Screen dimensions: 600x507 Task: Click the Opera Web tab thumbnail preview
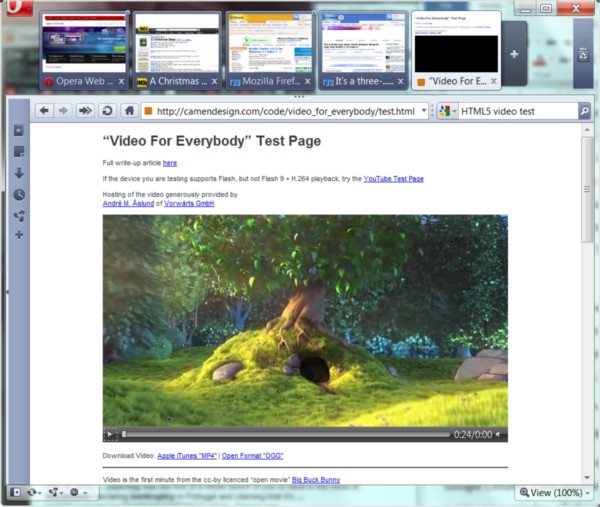(84, 43)
